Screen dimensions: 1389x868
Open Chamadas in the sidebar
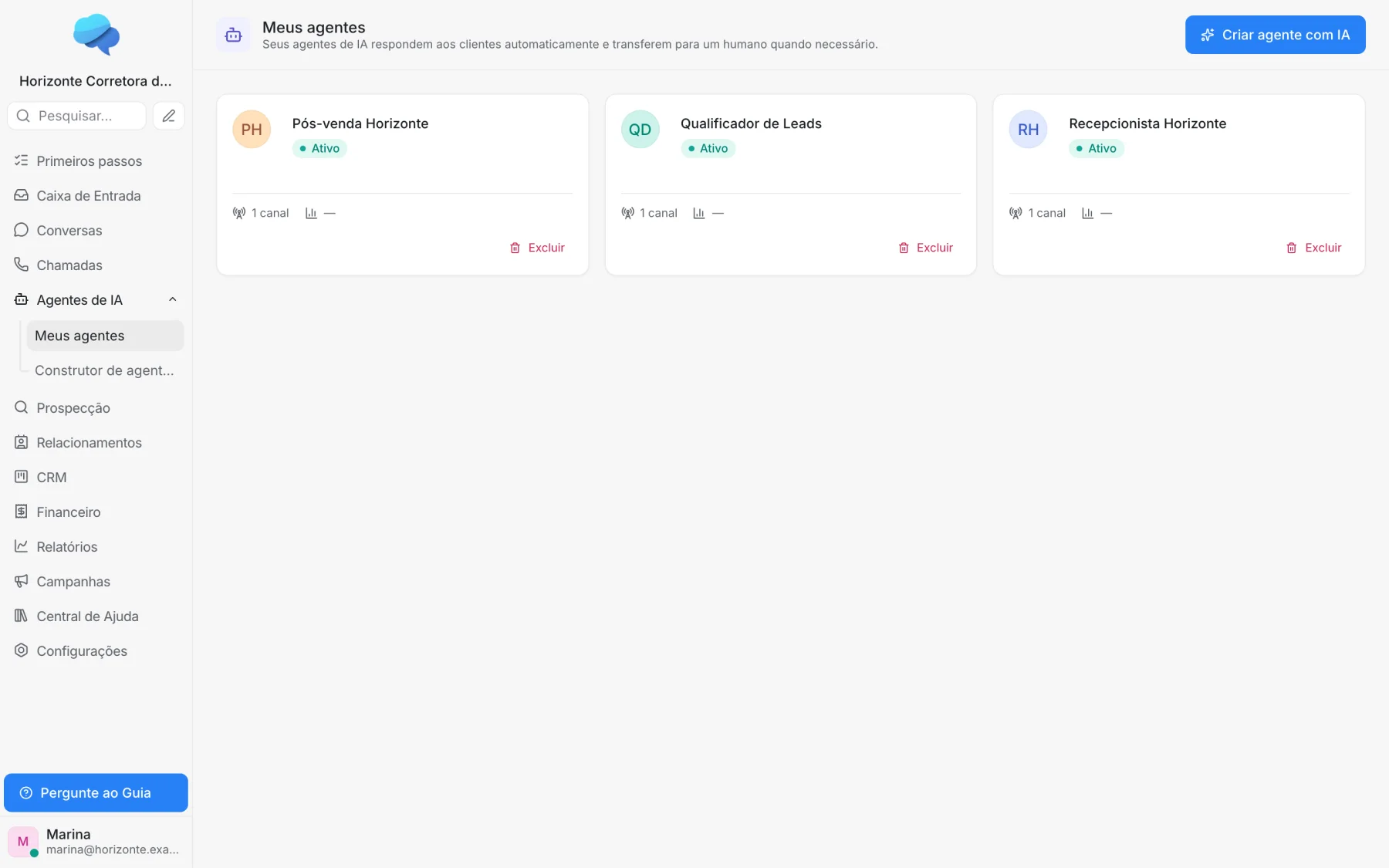point(96,265)
